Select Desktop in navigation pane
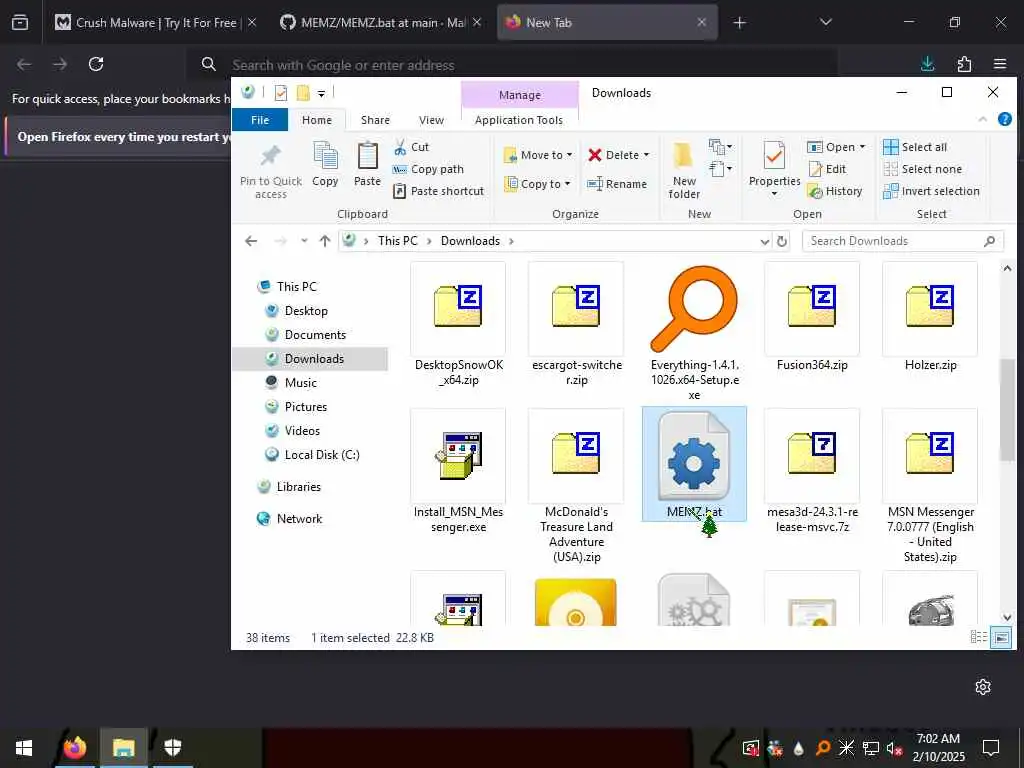Viewport: 1024px width, 768px height. pos(306,311)
